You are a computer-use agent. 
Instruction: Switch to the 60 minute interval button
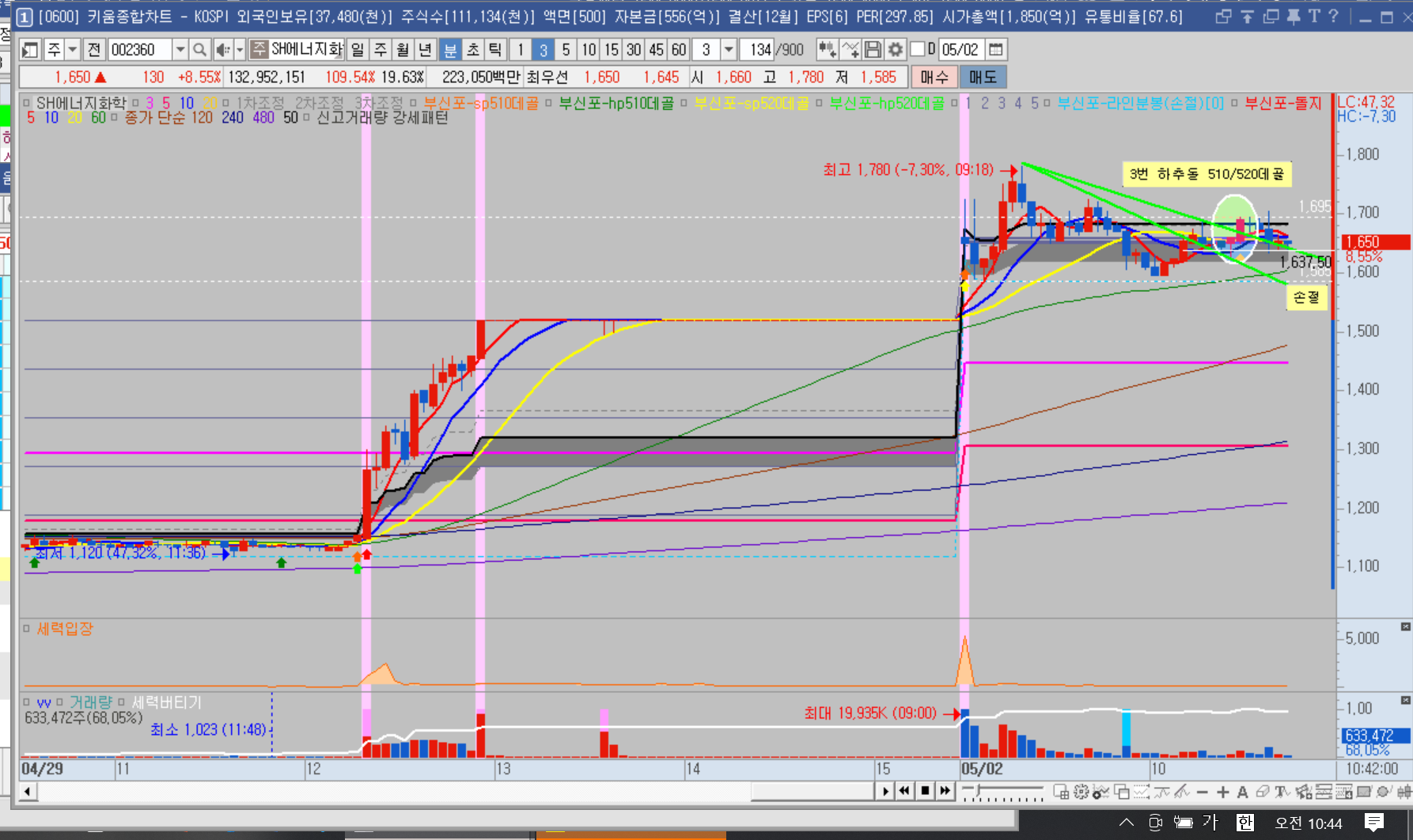click(679, 50)
